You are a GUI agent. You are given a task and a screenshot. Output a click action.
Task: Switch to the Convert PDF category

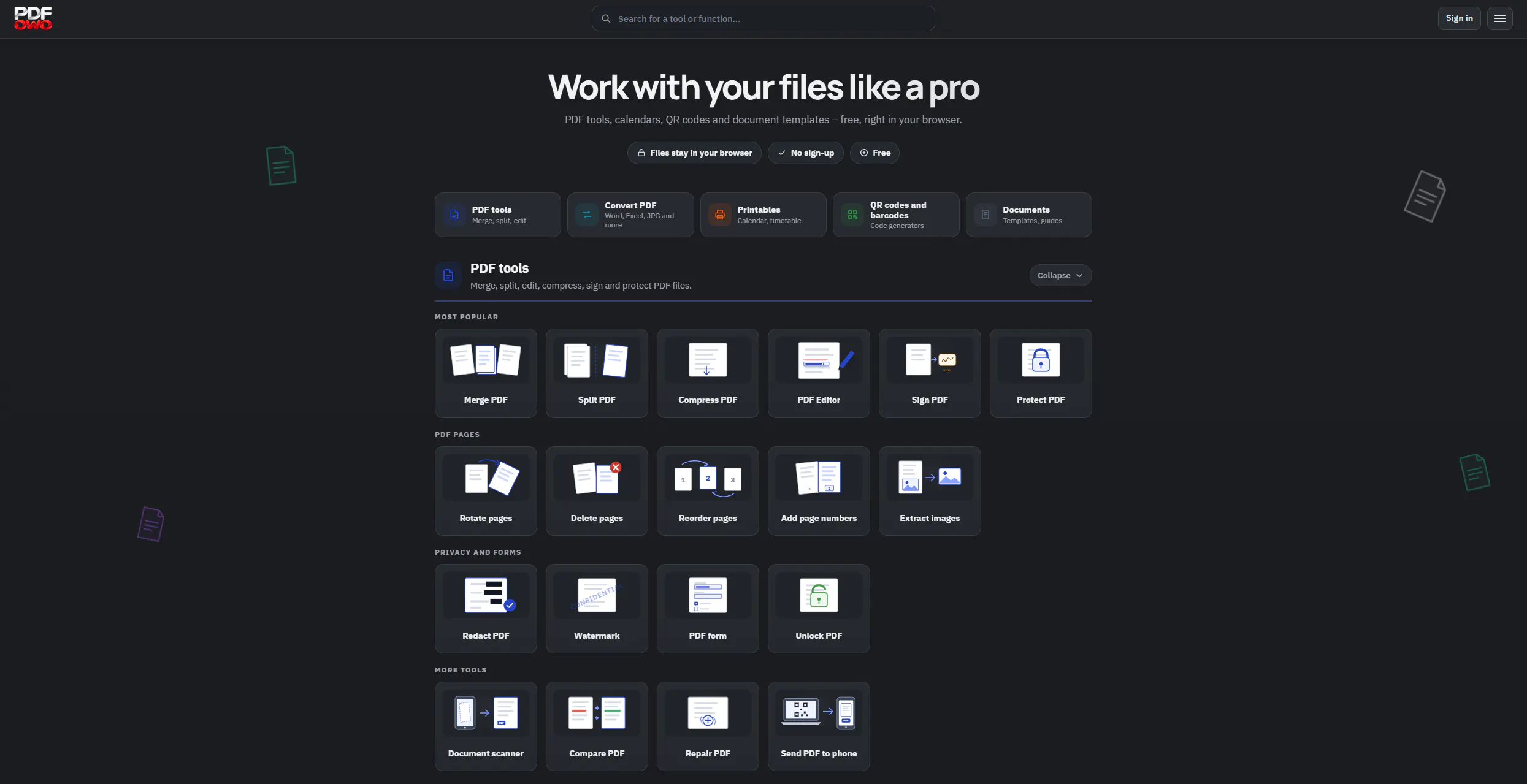tap(630, 215)
